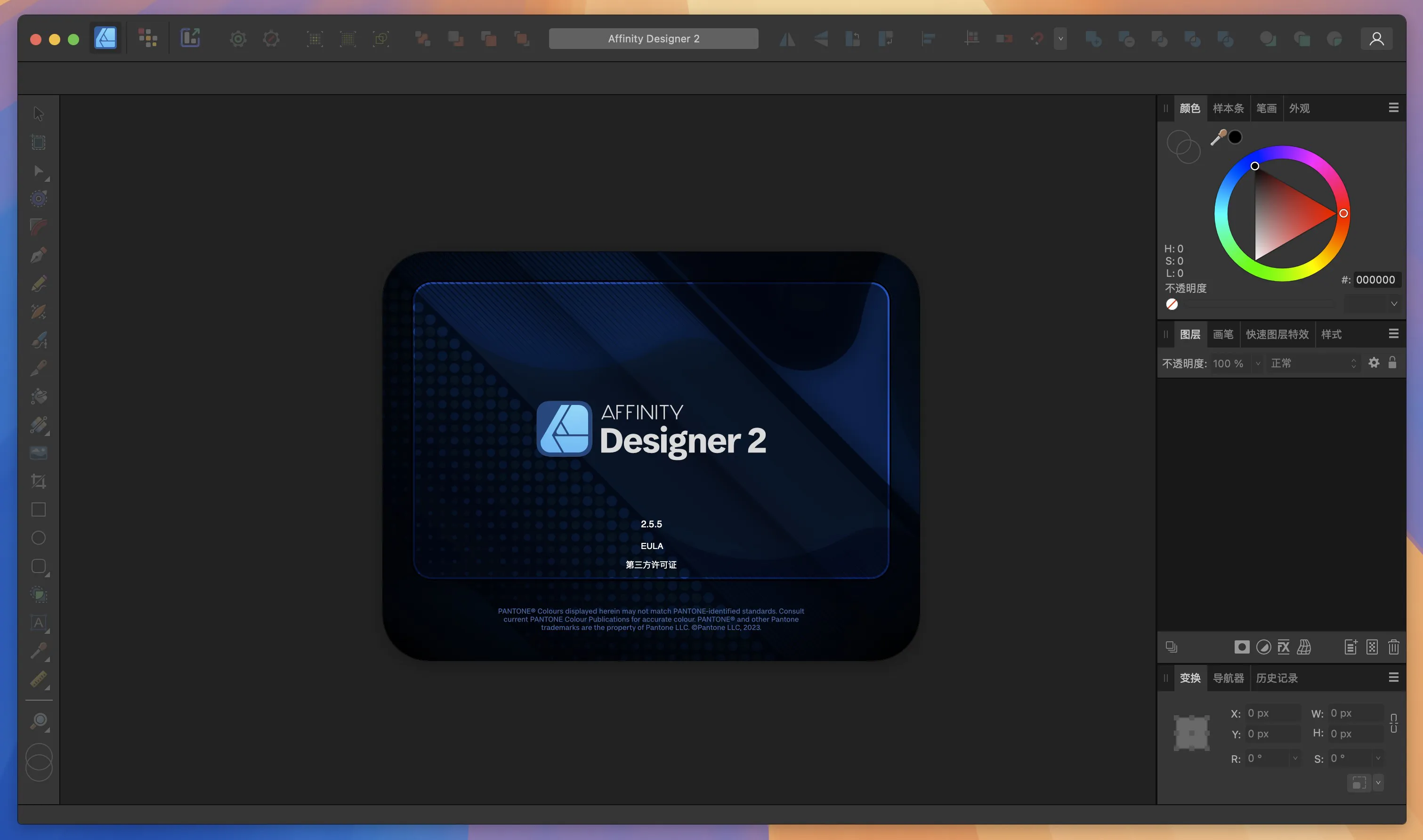
Task: Click the Flip Vertical toolbar icon
Action: [821, 39]
